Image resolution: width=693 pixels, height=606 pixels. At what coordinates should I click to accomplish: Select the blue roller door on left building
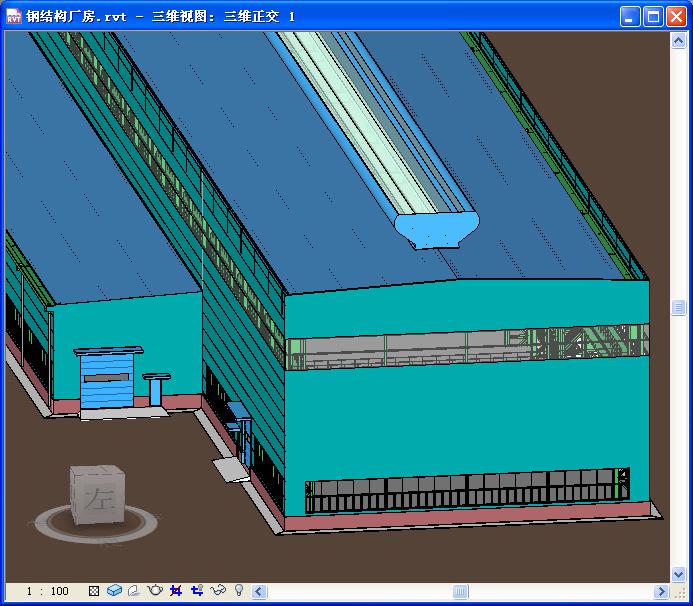(107, 382)
